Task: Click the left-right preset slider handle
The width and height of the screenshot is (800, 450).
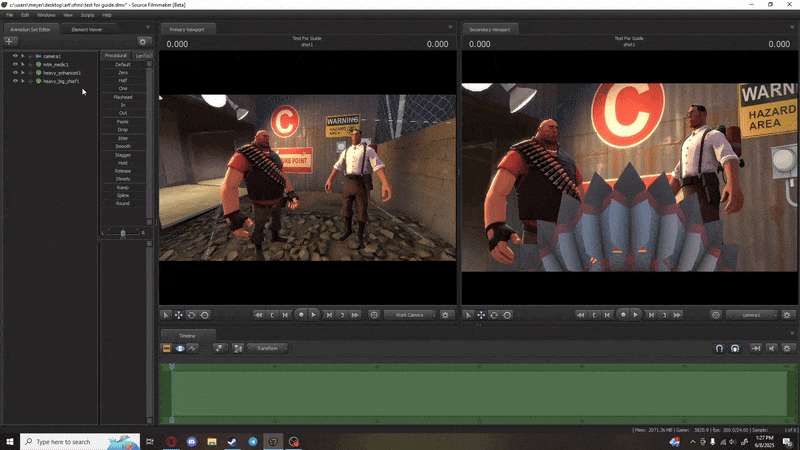Action: tap(123, 233)
